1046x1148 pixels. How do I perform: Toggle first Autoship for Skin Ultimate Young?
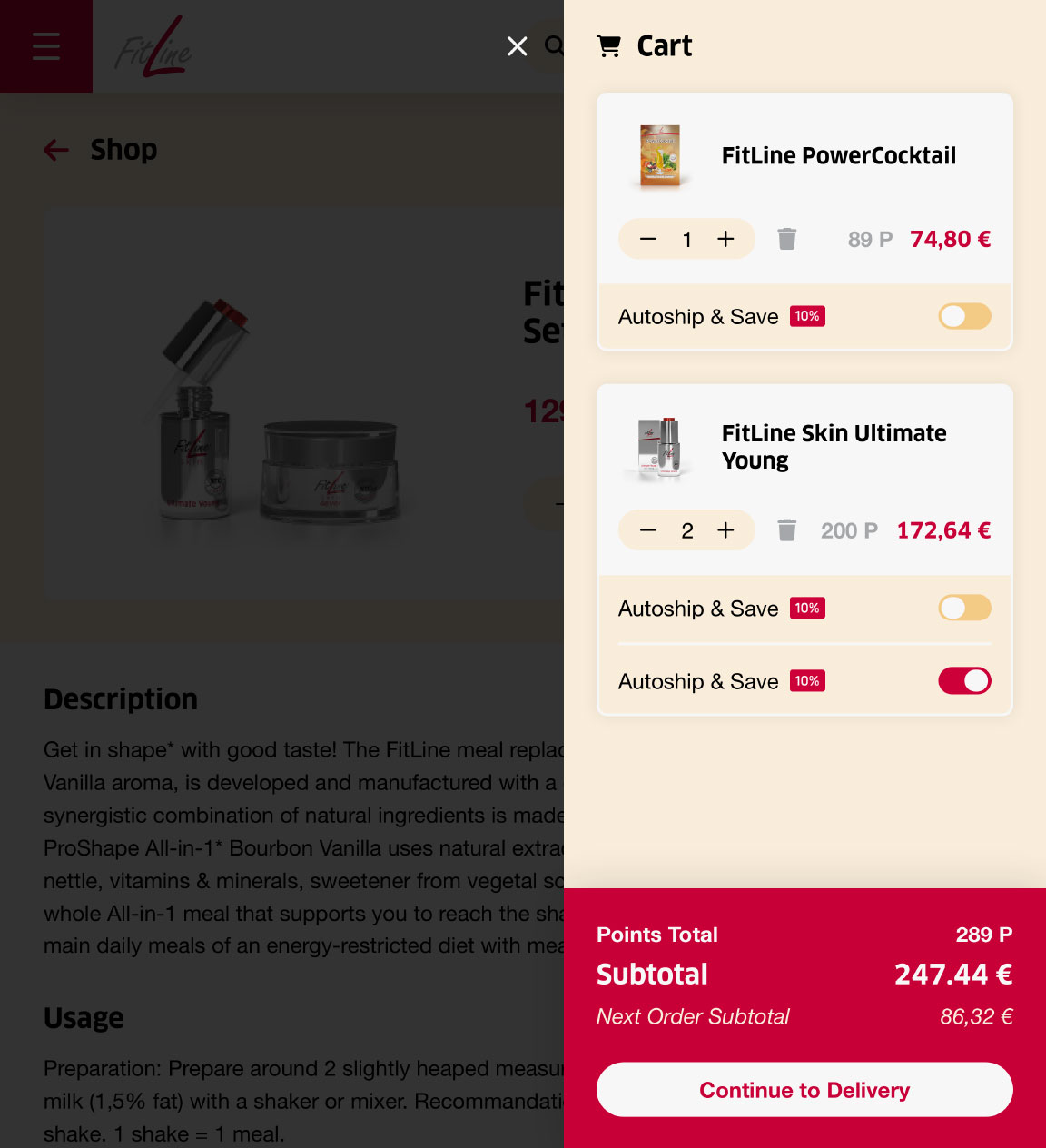tap(964, 608)
